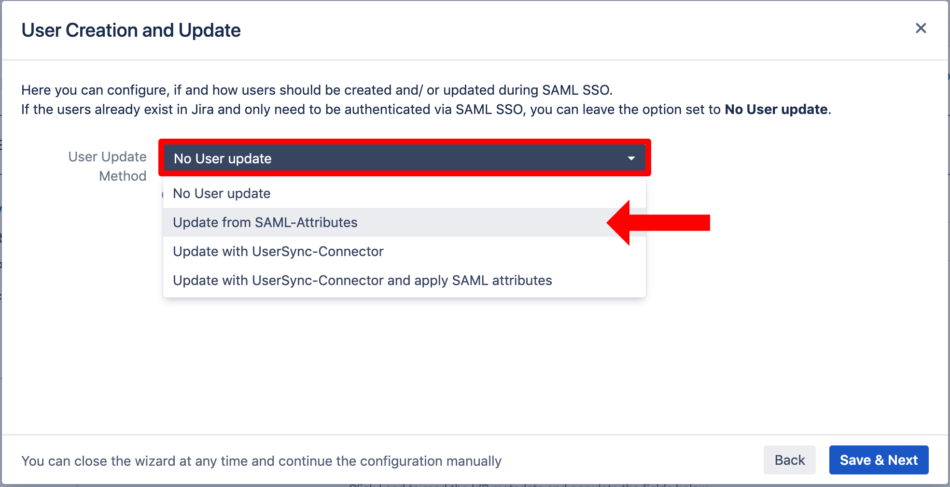Pick UserSync-Connector and apply SAML attributes option
This screenshot has height=487, width=950.
pyautogui.click(x=404, y=280)
